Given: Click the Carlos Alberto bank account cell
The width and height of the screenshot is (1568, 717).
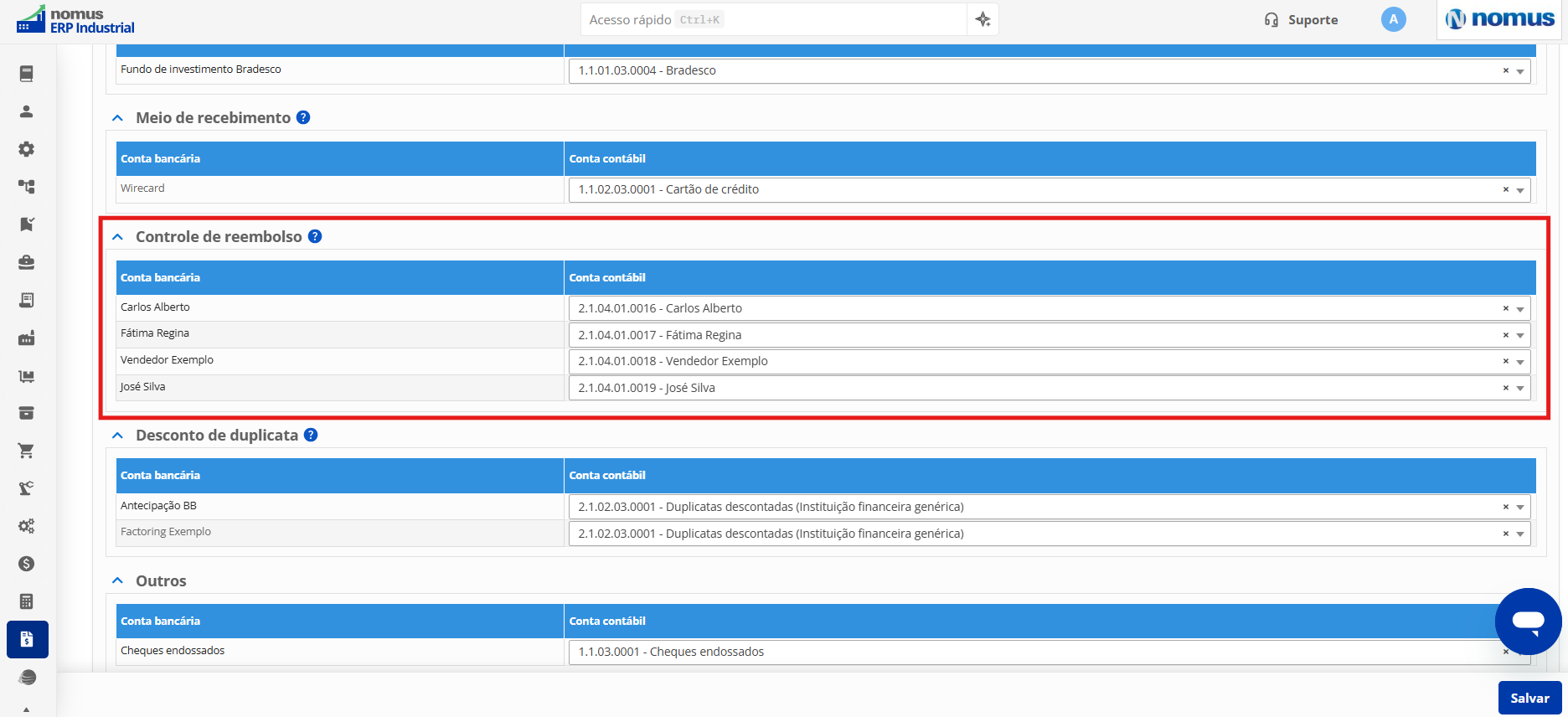Looking at the screenshot, I should point(340,307).
